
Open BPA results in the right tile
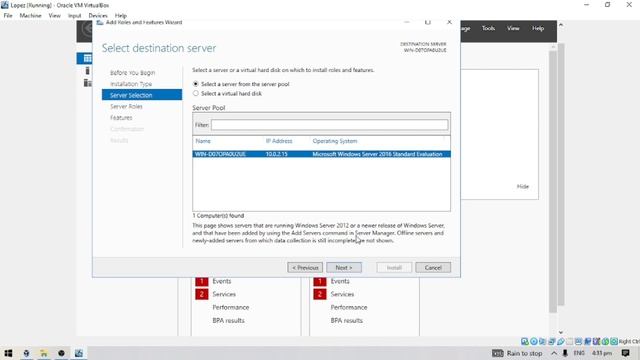347,320
